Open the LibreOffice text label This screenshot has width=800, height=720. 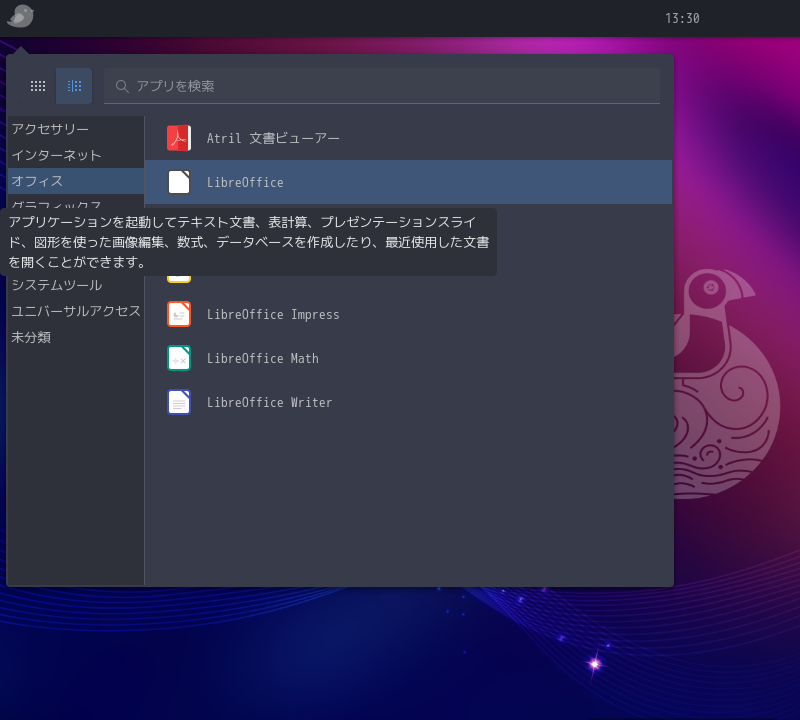point(245,182)
